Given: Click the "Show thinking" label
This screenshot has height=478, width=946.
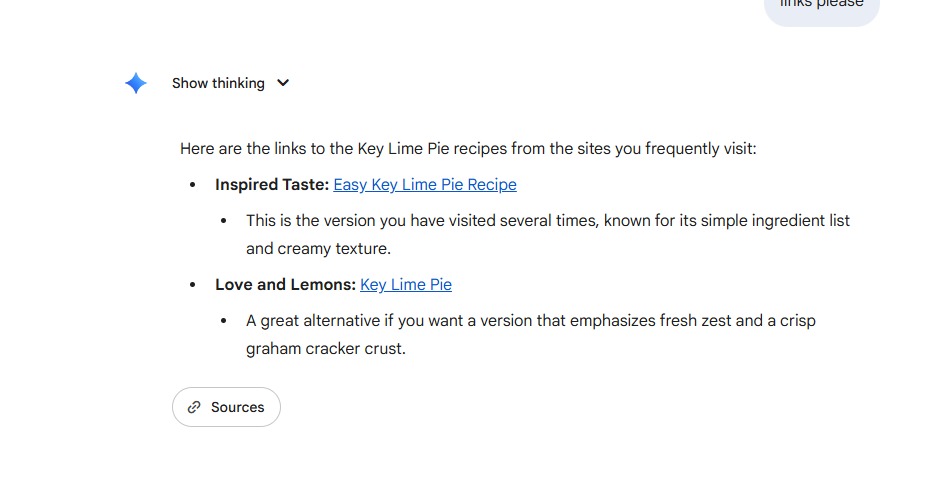Looking at the screenshot, I should 218,83.
